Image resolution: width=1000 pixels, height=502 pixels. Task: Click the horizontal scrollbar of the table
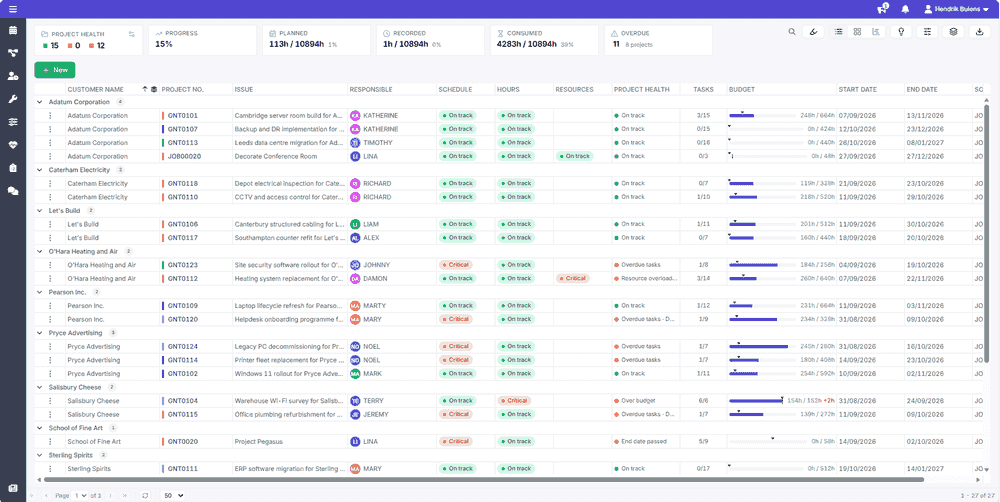pyautogui.click(x=483, y=479)
